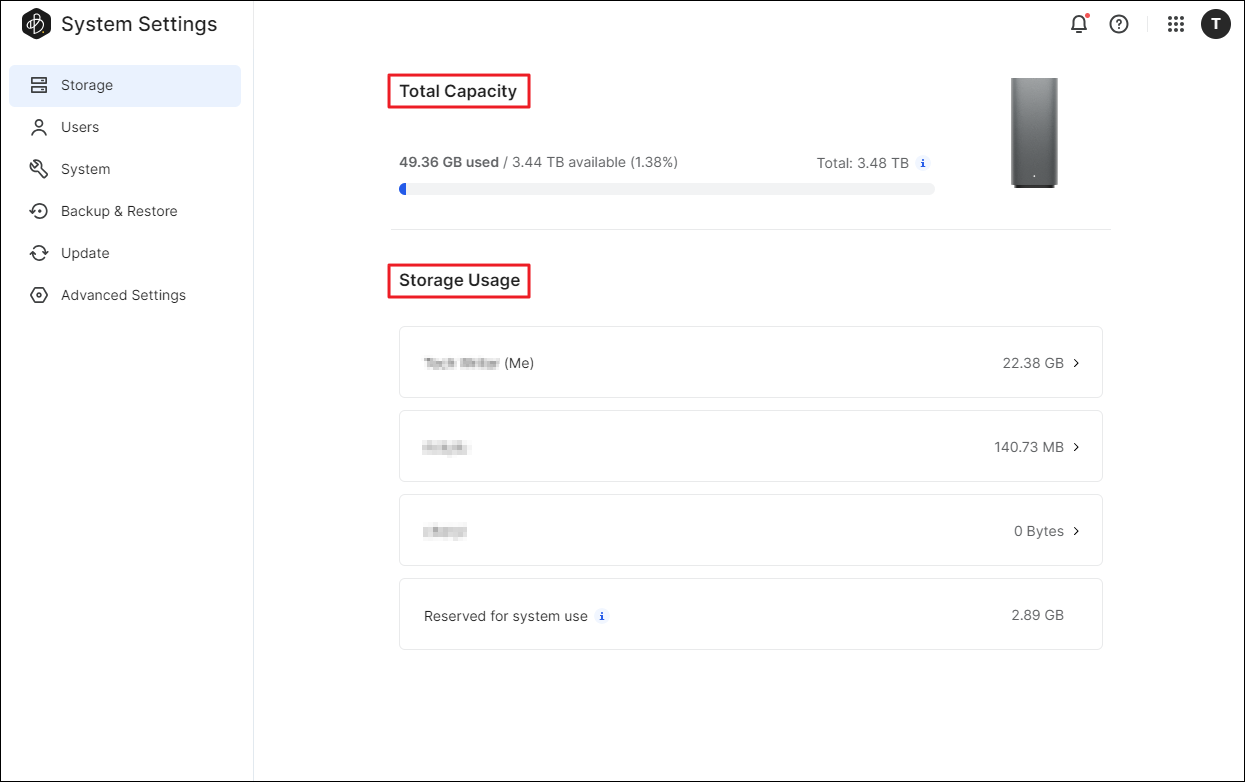The height and width of the screenshot is (782, 1245).
Task: Open Advanced Settings
Action: tap(123, 295)
